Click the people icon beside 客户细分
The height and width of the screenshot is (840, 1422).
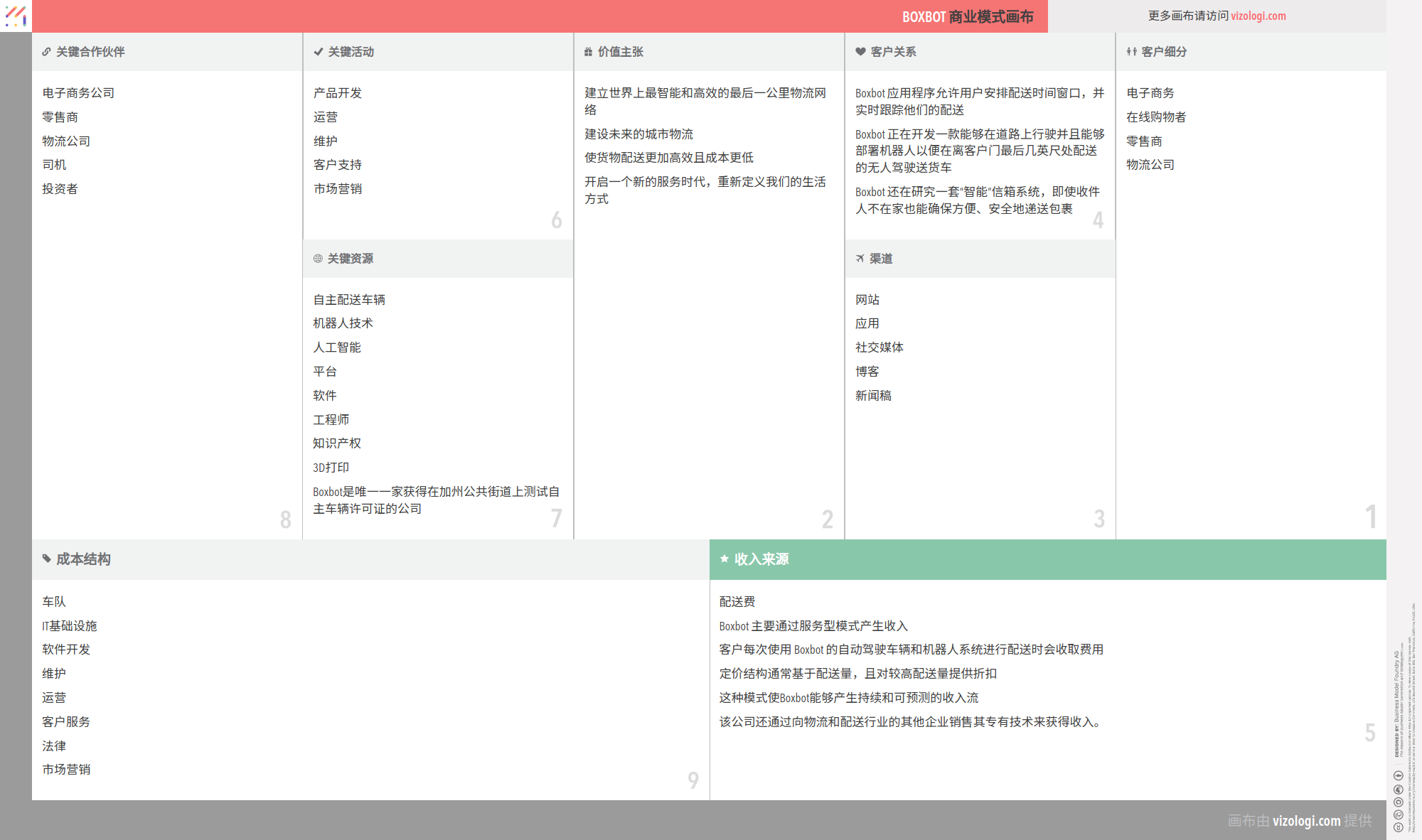[1131, 52]
